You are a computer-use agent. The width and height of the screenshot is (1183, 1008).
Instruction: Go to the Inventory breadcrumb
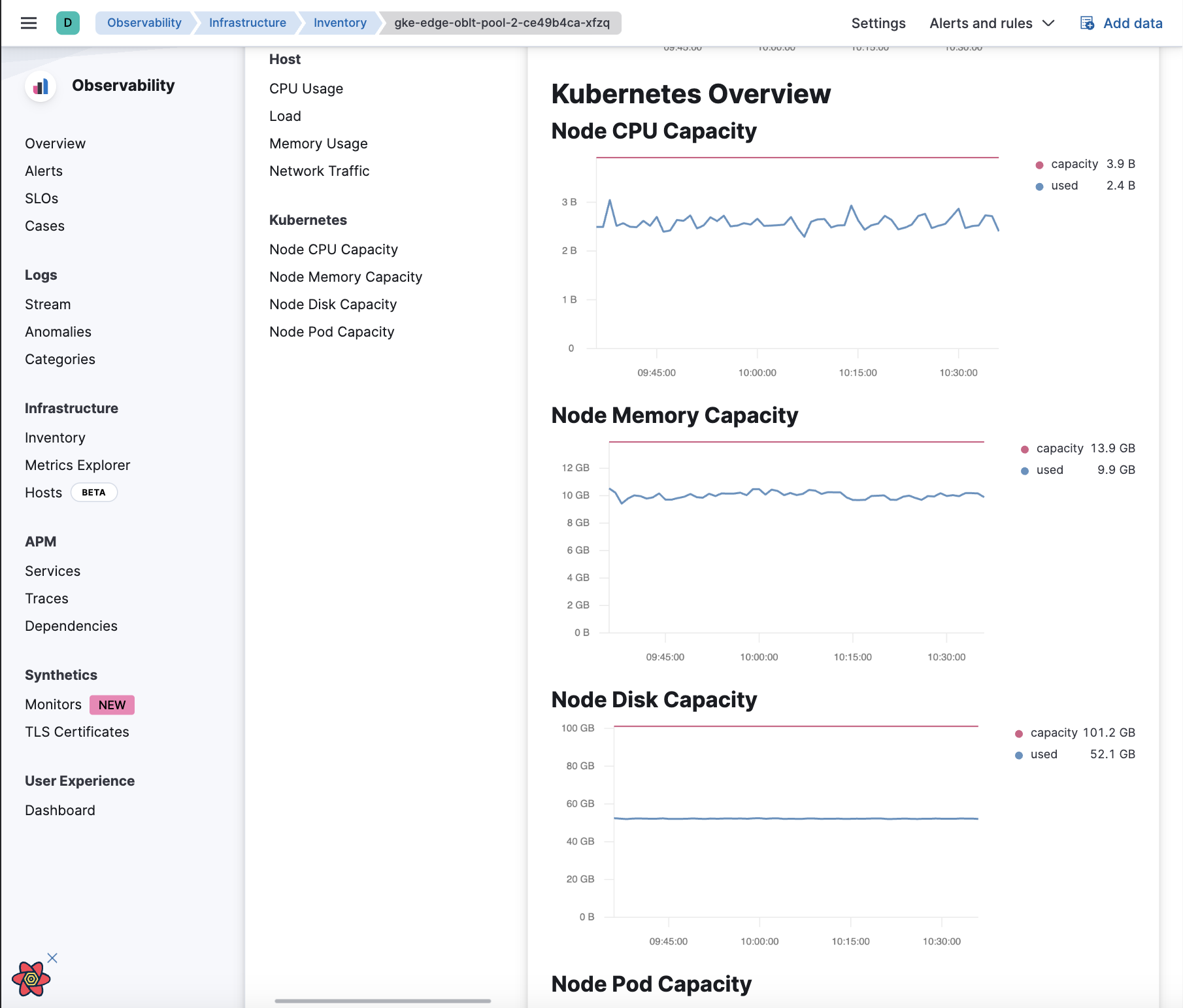[x=340, y=23]
